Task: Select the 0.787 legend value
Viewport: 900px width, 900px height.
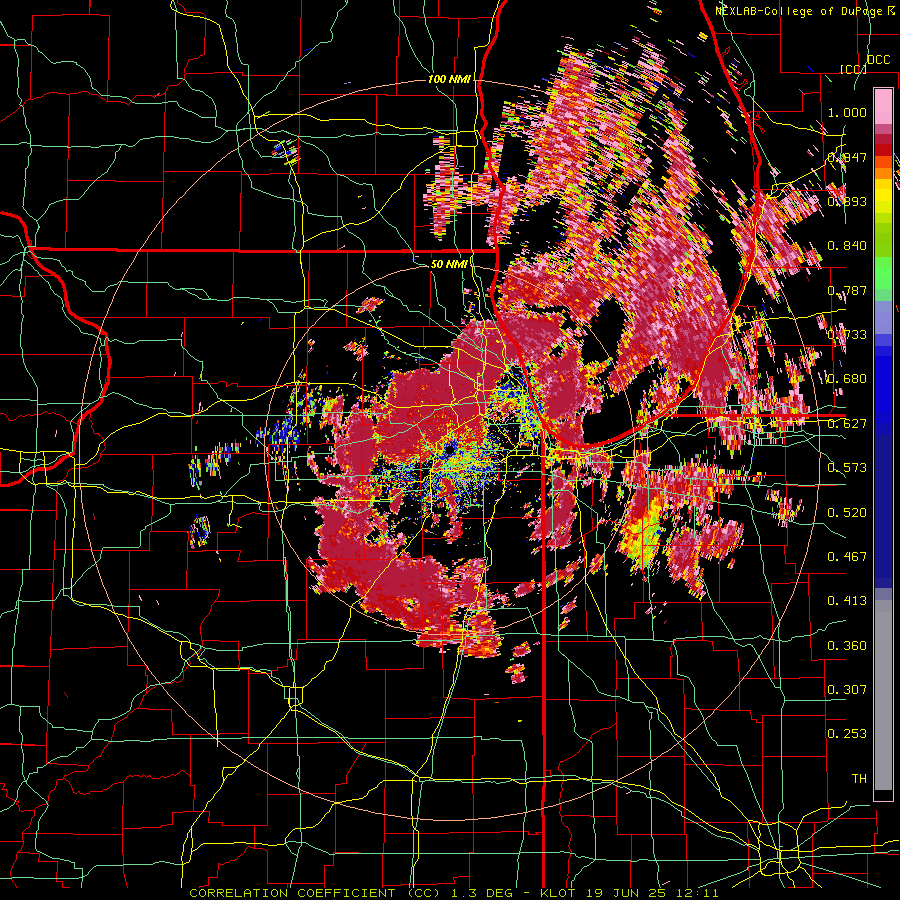Action: point(847,290)
